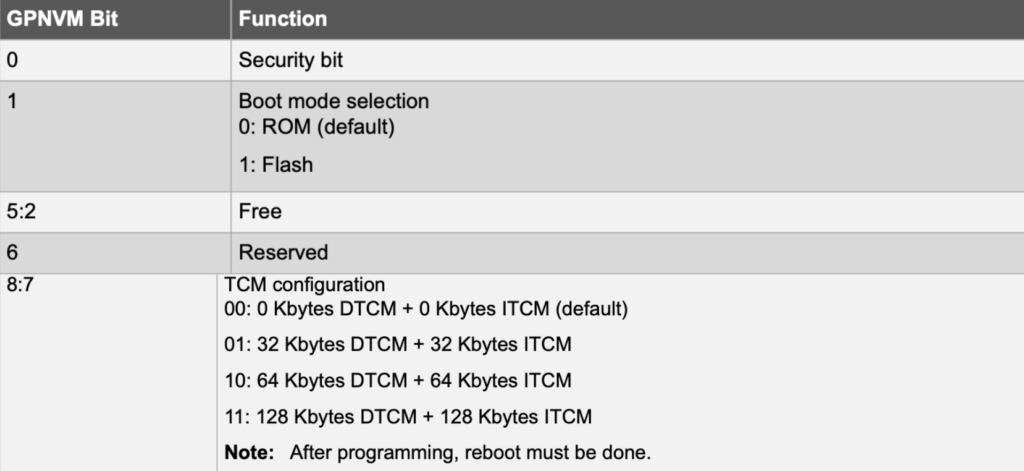Click the 10: 64 Kbytes DTCM line
This screenshot has height=471, width=1024.
pyautogui.click(x=398, y=381)
